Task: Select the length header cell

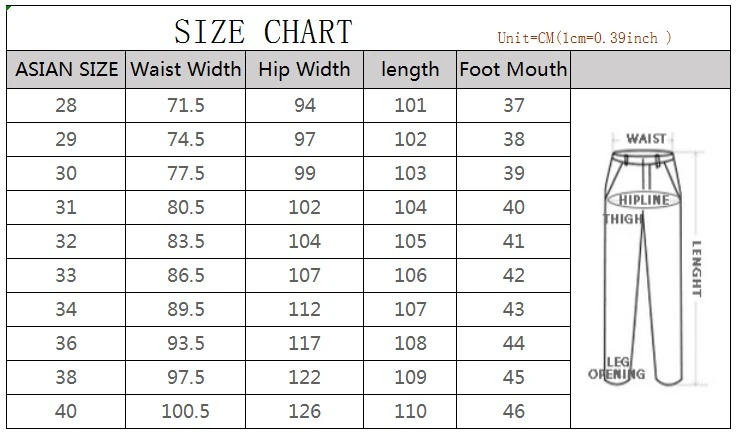Action: 410,70
